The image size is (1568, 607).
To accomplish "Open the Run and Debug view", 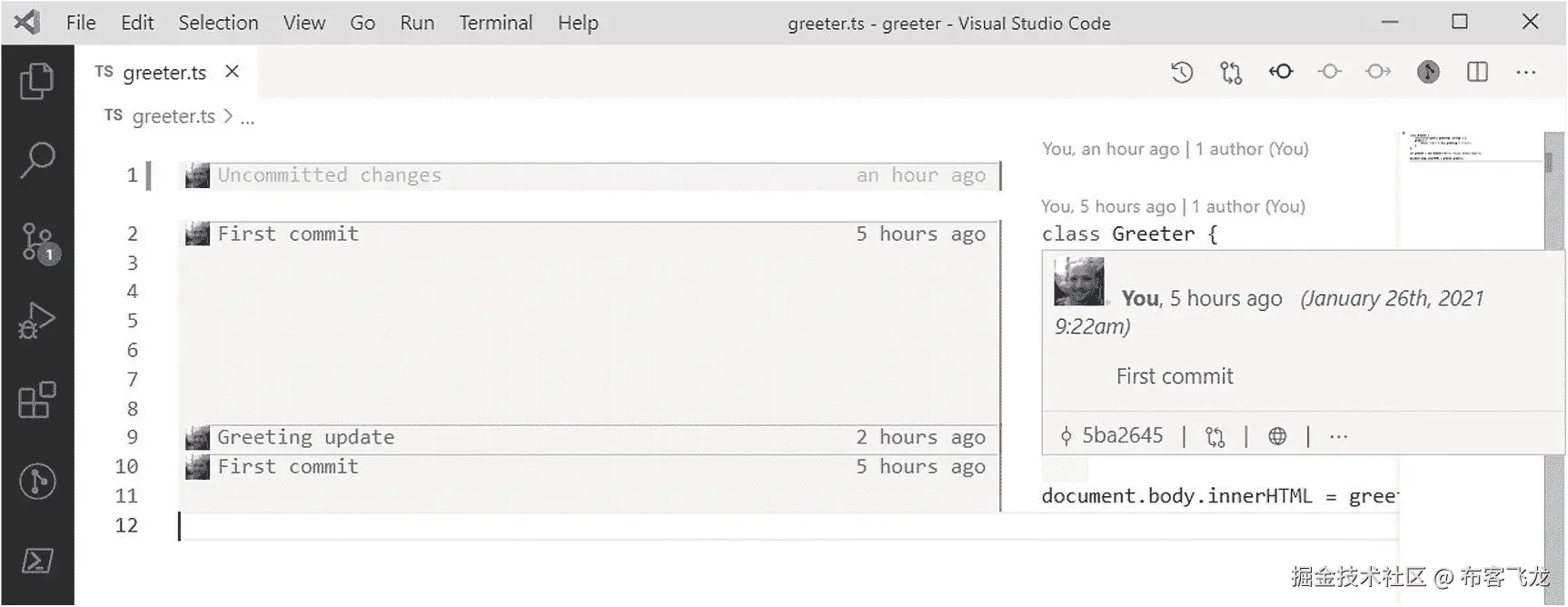I will coord(36,320).
